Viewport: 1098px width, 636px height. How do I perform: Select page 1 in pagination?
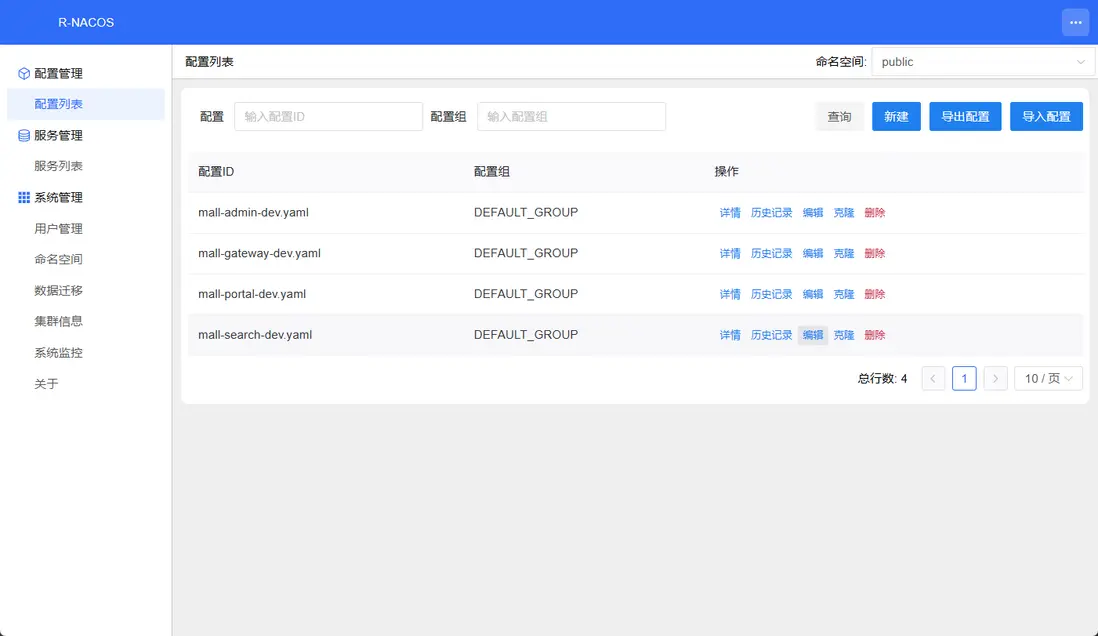(964, 378)
